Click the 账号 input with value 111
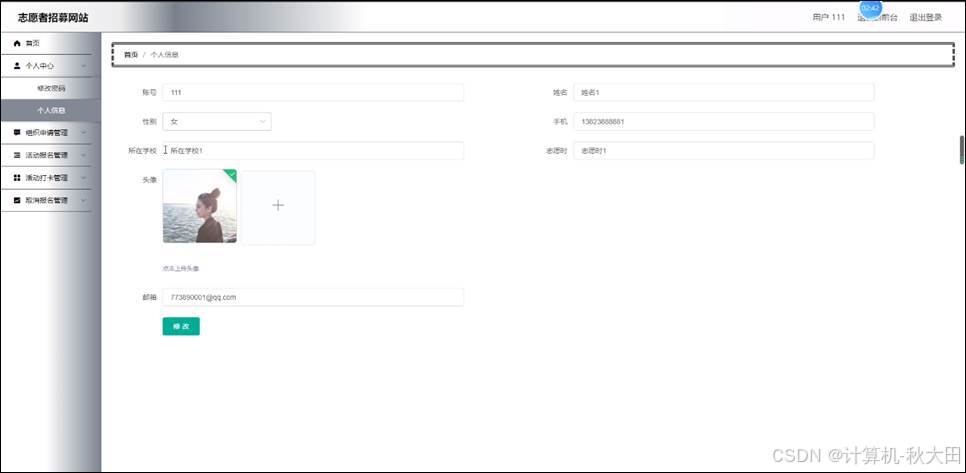The width and height of the screenshot is (966, 473). coord(313,92)
